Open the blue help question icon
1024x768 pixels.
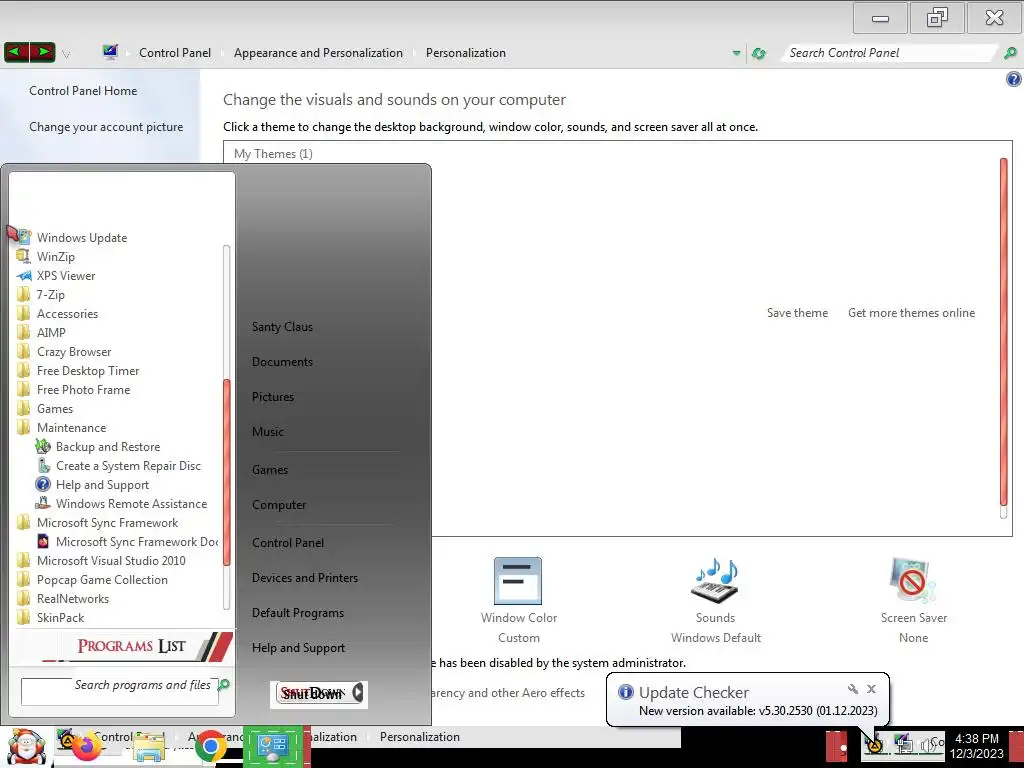1013,80
